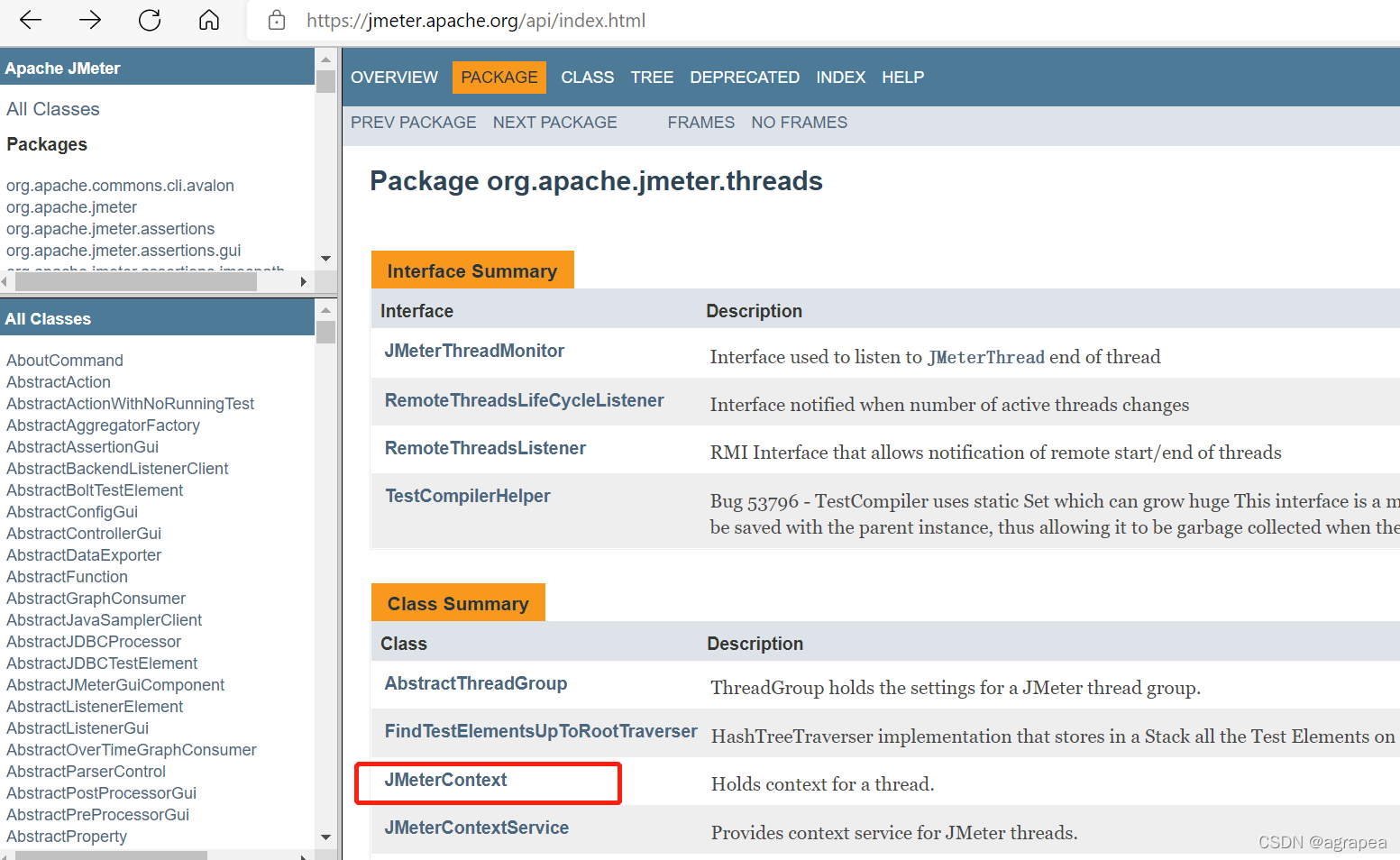
Task: Open AboutCommand in All Classes list
Action: point(65,361)
